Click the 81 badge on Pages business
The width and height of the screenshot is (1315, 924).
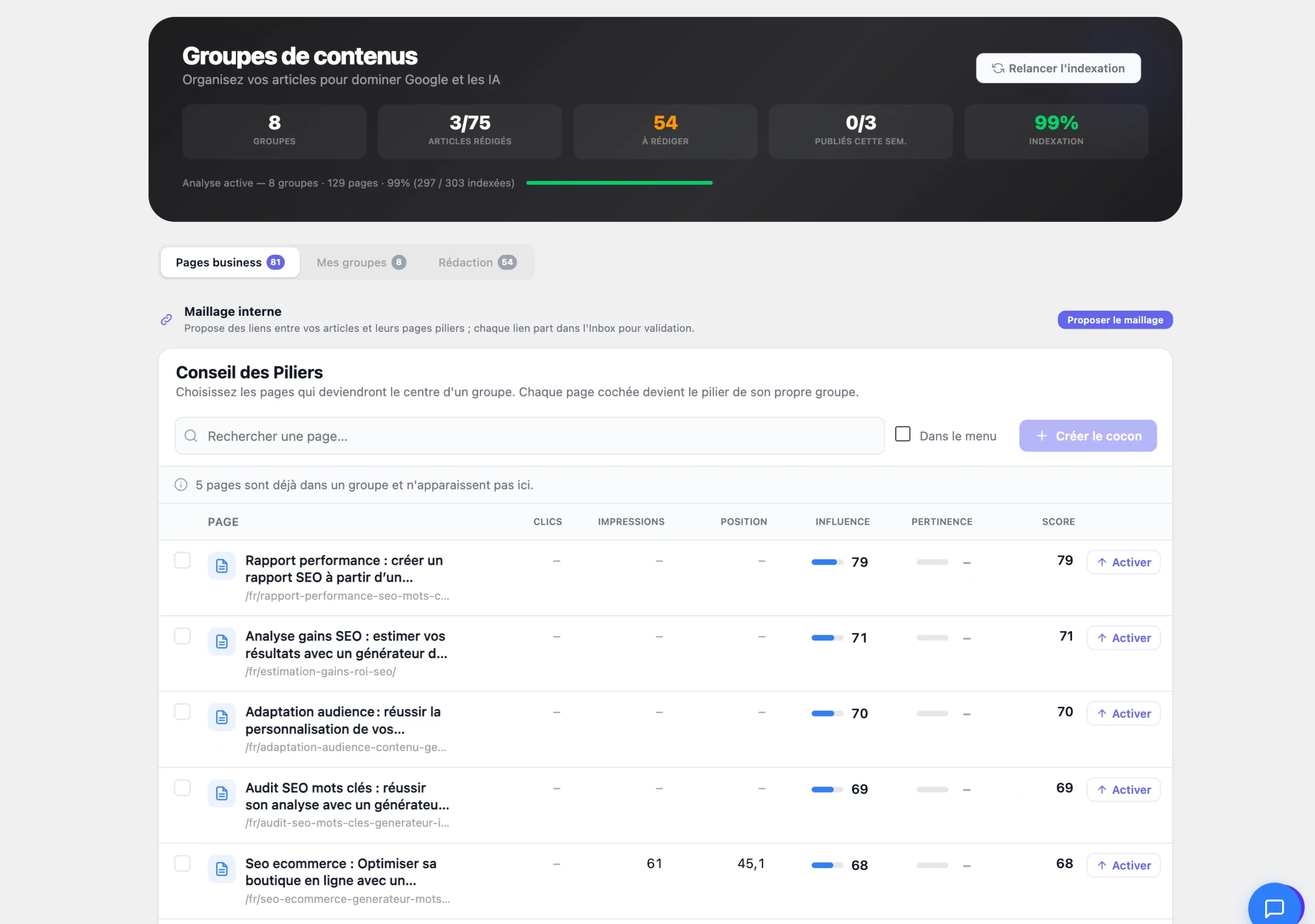click(x=275, y=262)
